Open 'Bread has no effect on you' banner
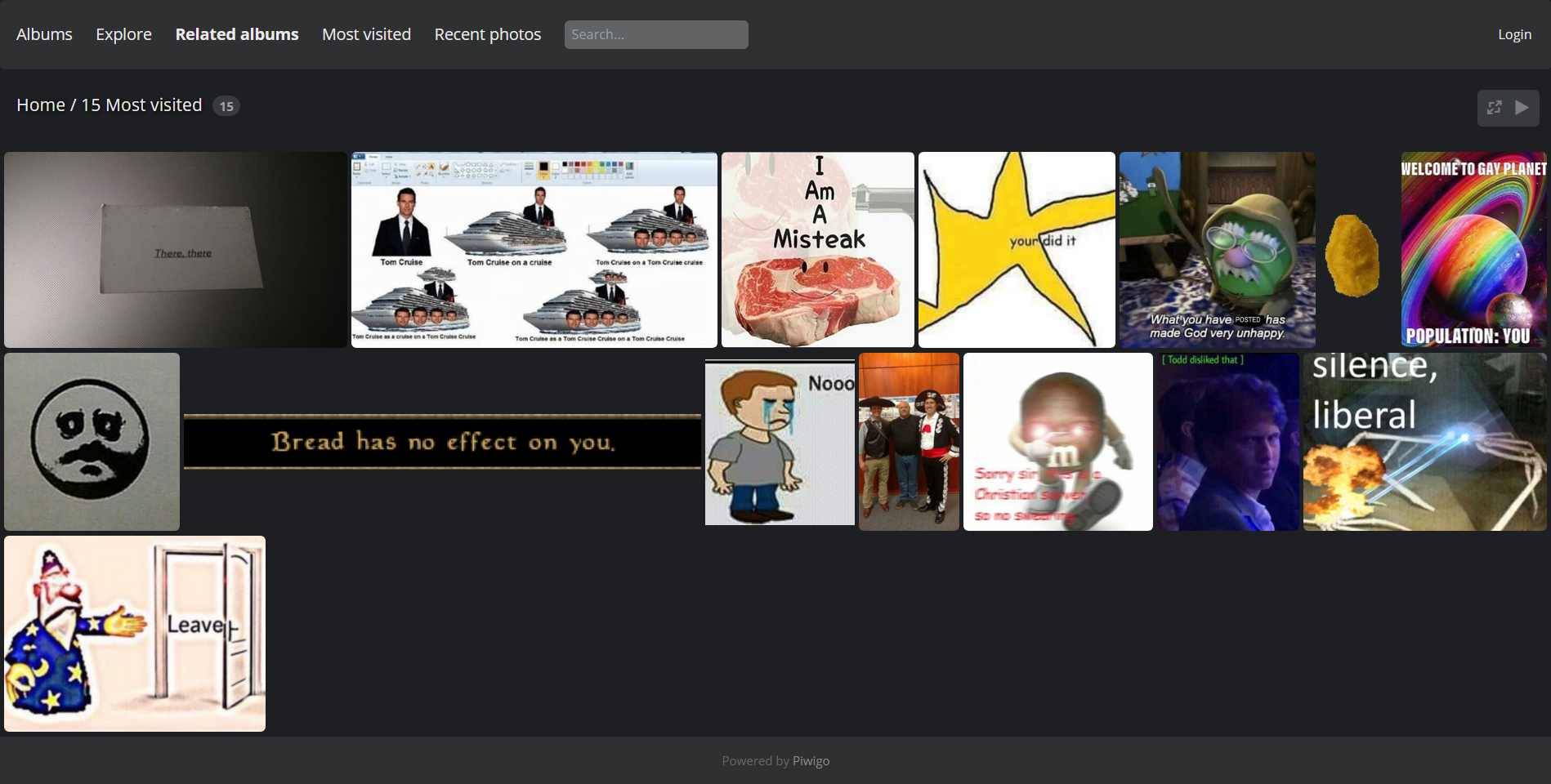 pyautogui.click(x=442, y=442)
